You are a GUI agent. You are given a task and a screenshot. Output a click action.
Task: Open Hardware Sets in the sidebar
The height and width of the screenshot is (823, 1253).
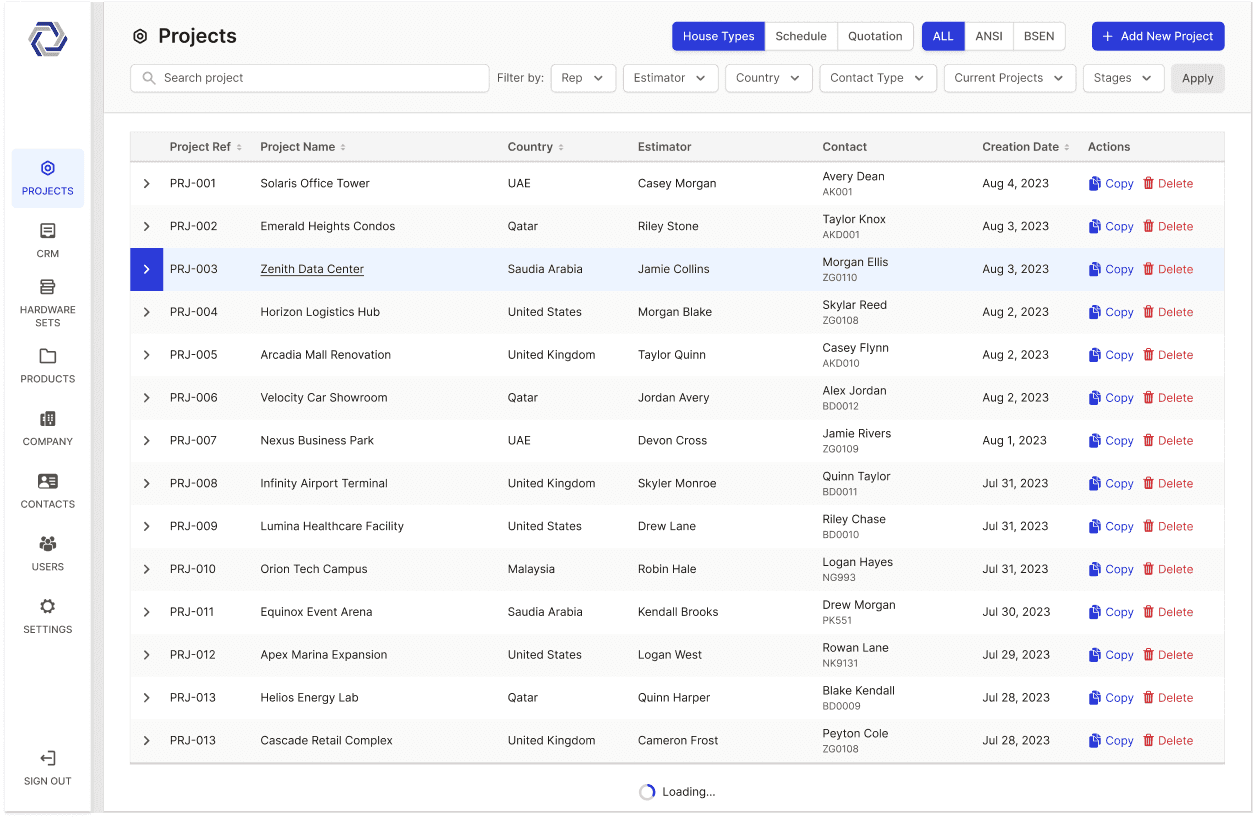(48, 303)
